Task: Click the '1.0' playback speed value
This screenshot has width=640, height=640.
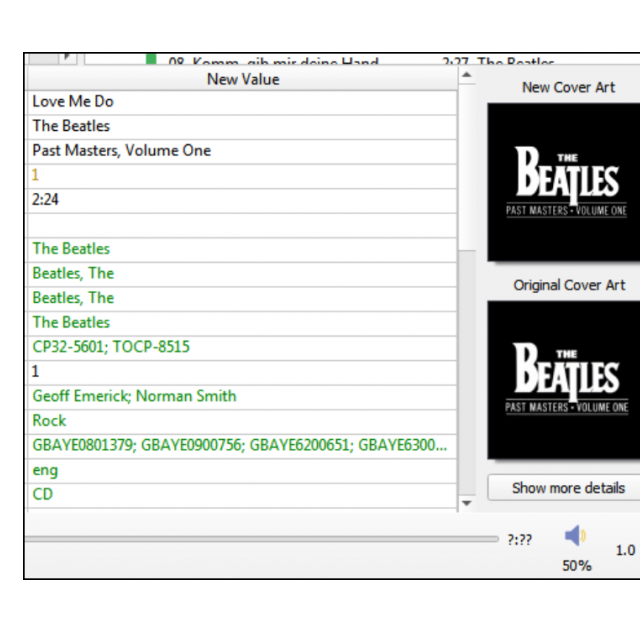Action: pyautogui.click(x=625, y=550)
